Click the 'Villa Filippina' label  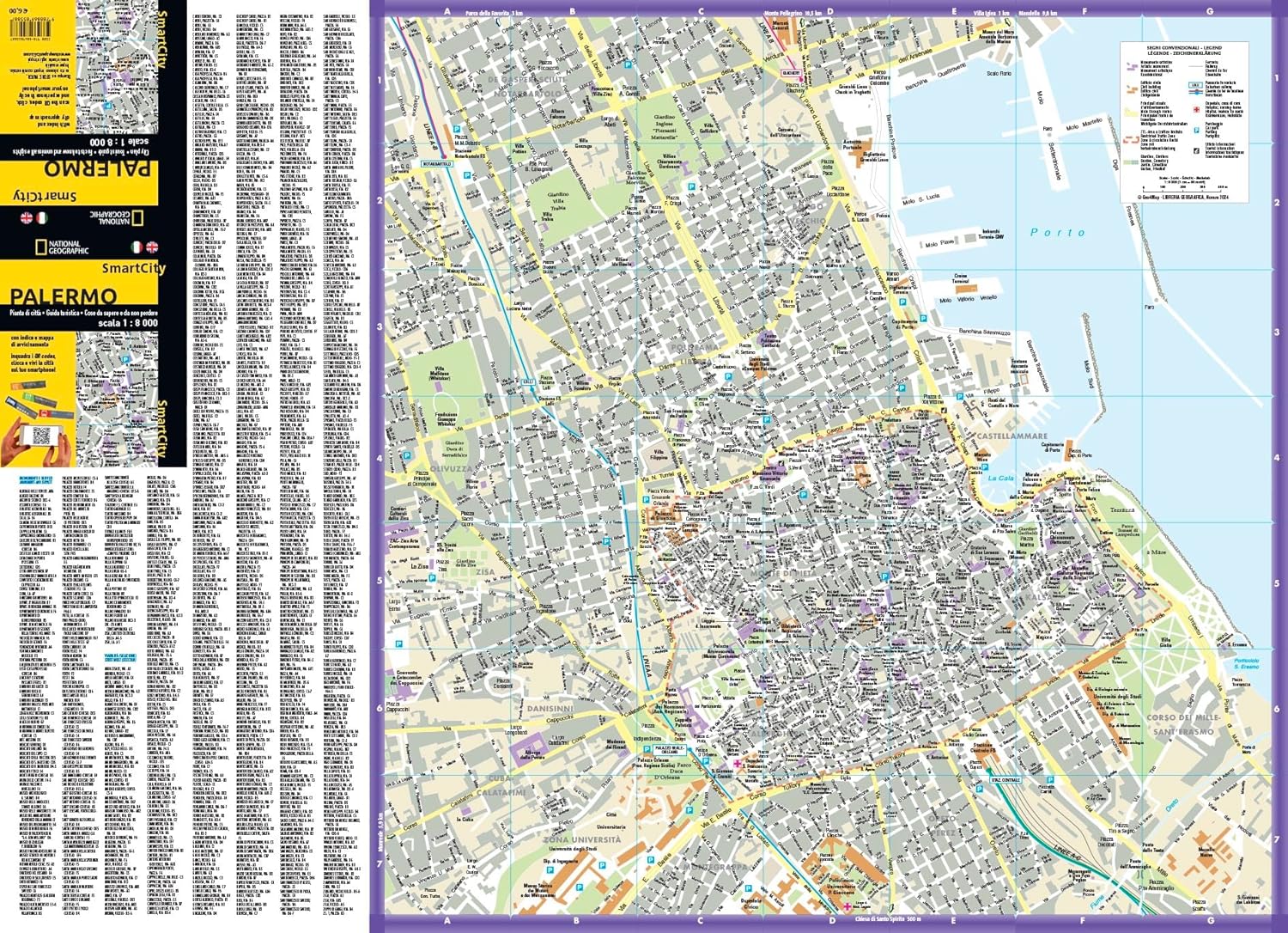coord(659,454)
